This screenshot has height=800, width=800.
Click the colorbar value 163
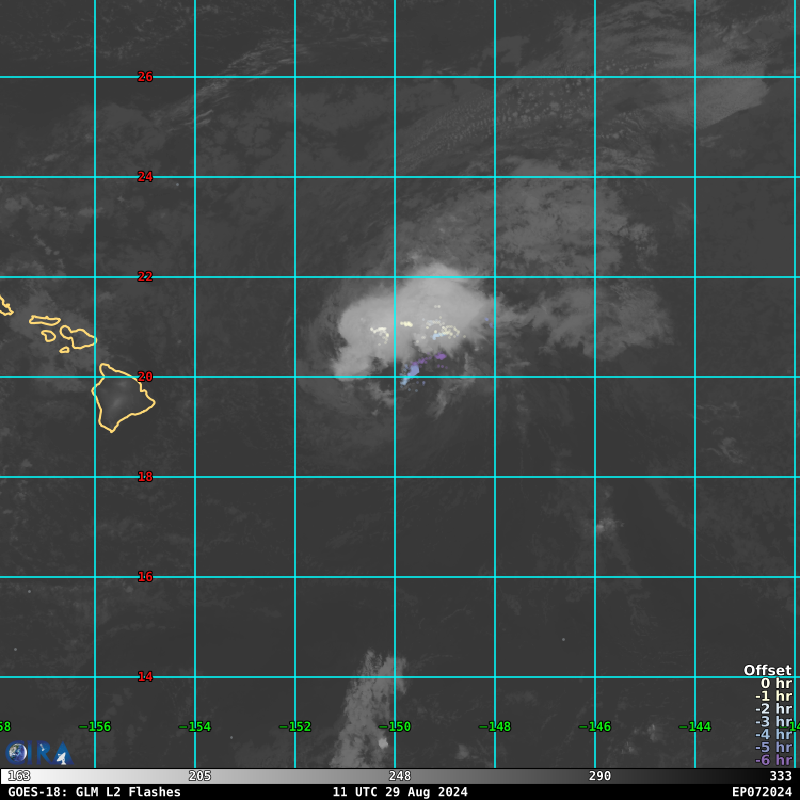click(19, 776)
